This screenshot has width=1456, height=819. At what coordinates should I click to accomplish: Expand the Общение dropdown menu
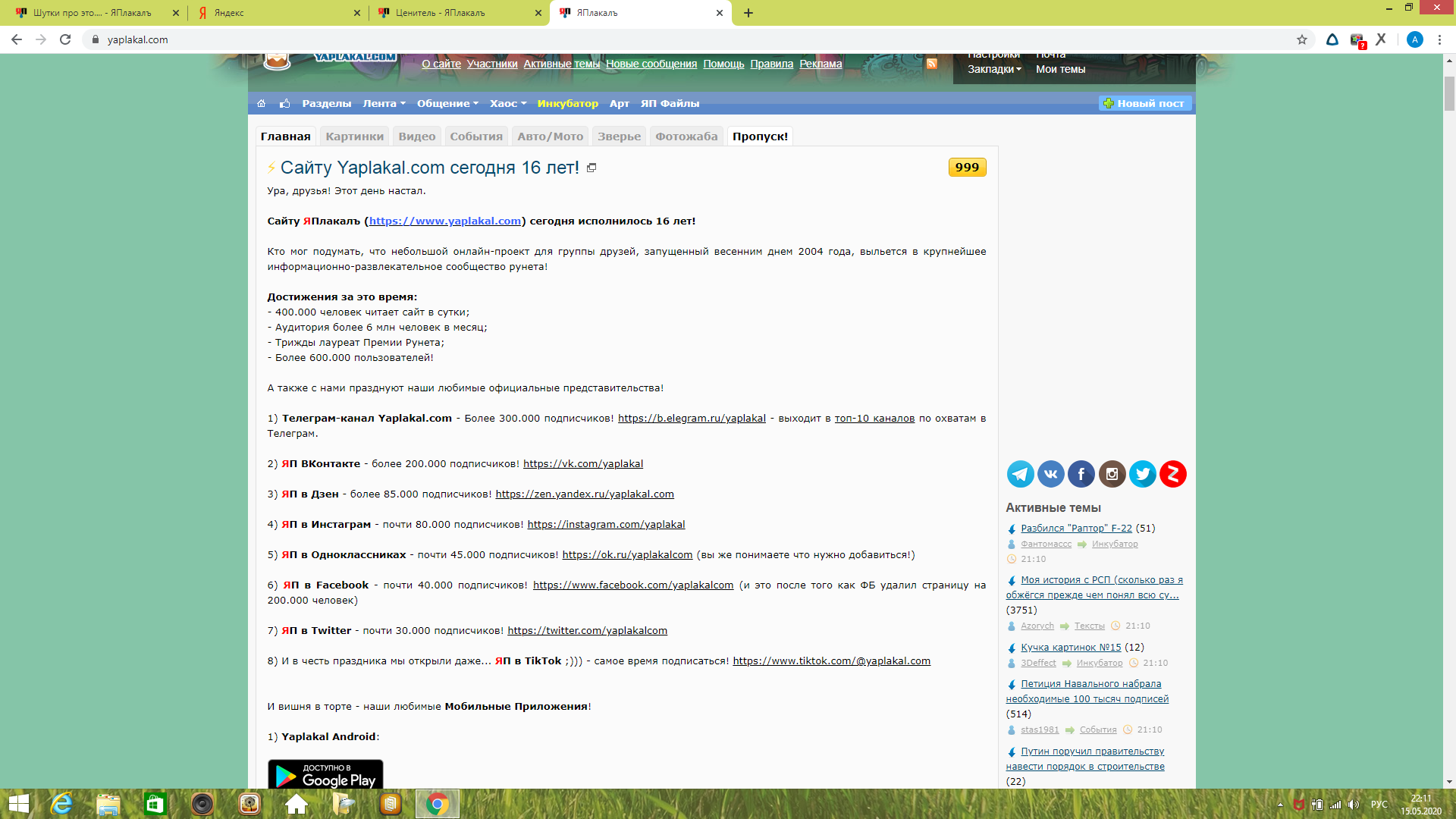click(448, 103)
